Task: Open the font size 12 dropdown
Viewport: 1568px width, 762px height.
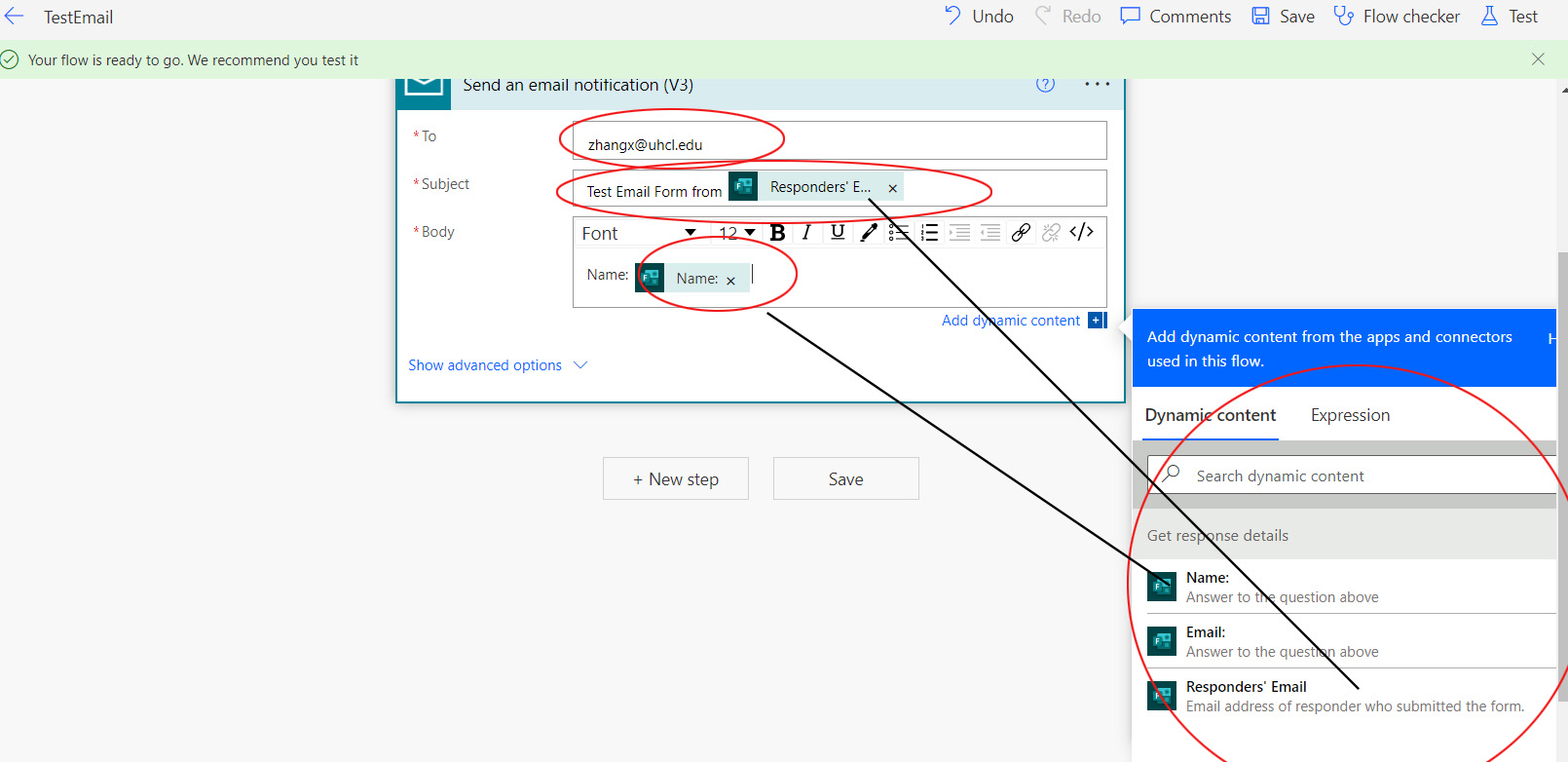Action: (737, 233)
